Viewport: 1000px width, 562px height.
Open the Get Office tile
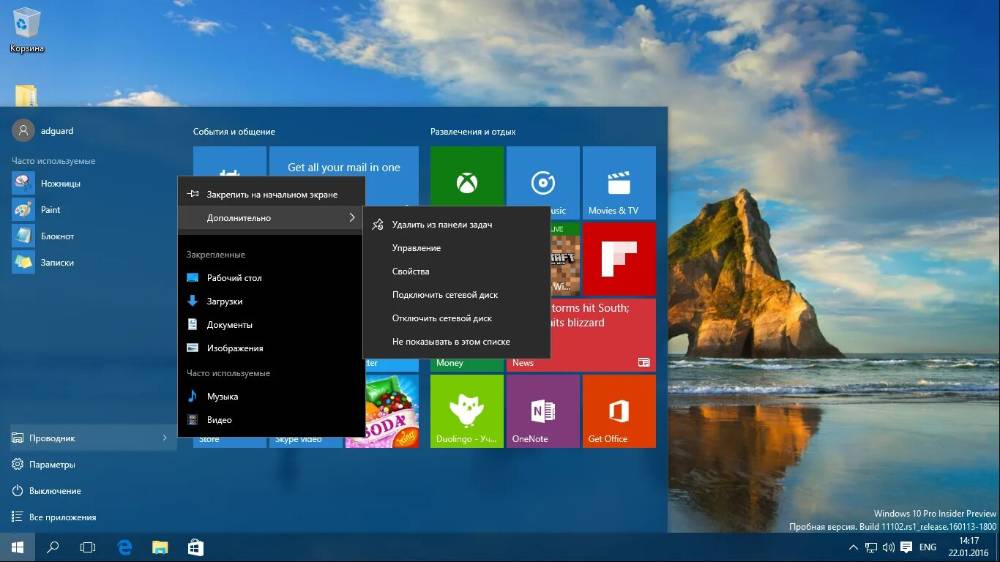(618, 410)
